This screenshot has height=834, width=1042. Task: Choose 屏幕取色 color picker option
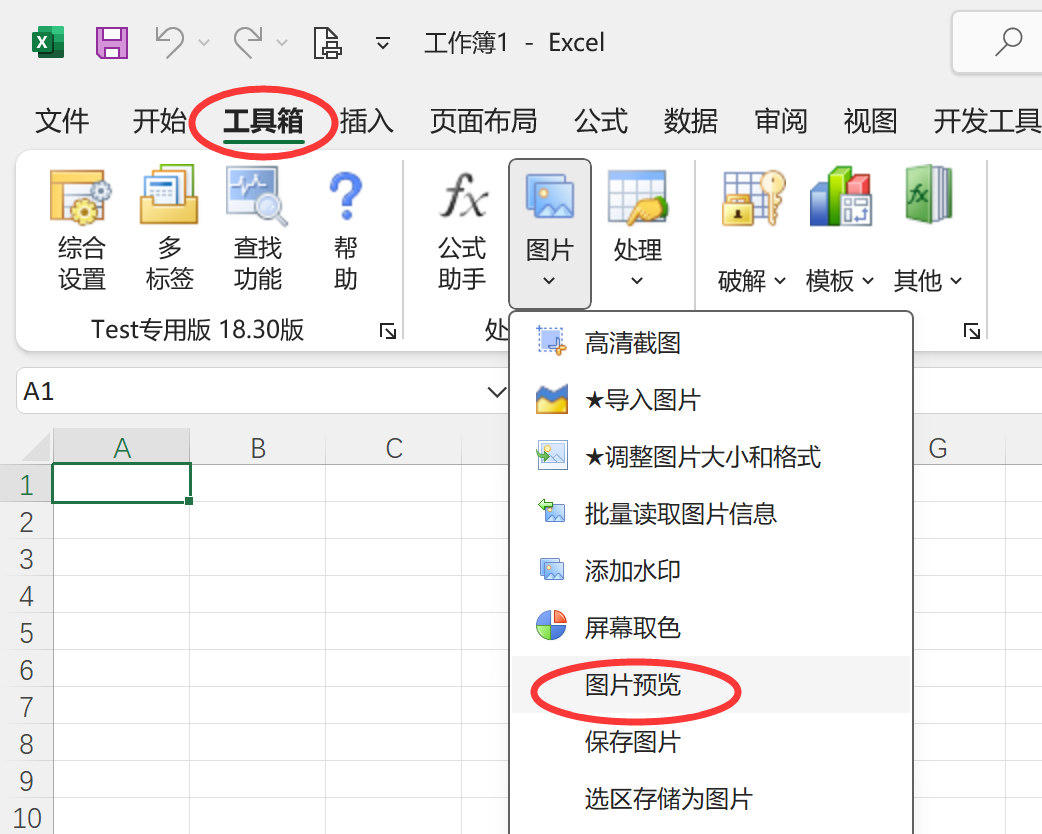tap(632, 628)
